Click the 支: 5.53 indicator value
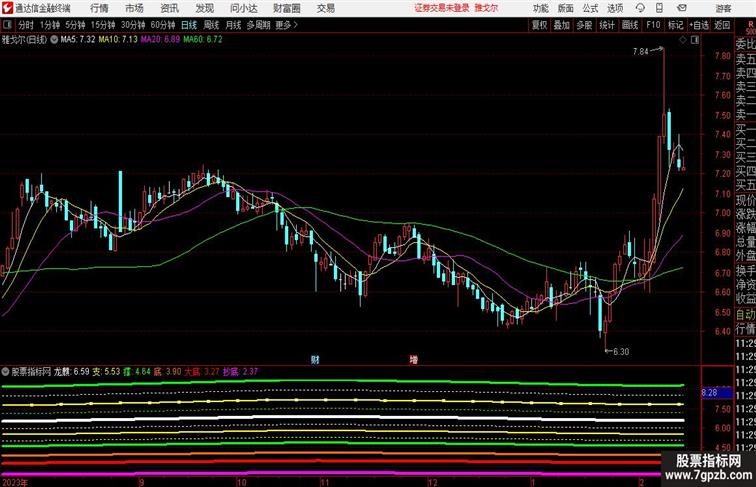756x487 pixels. [107, 372]
